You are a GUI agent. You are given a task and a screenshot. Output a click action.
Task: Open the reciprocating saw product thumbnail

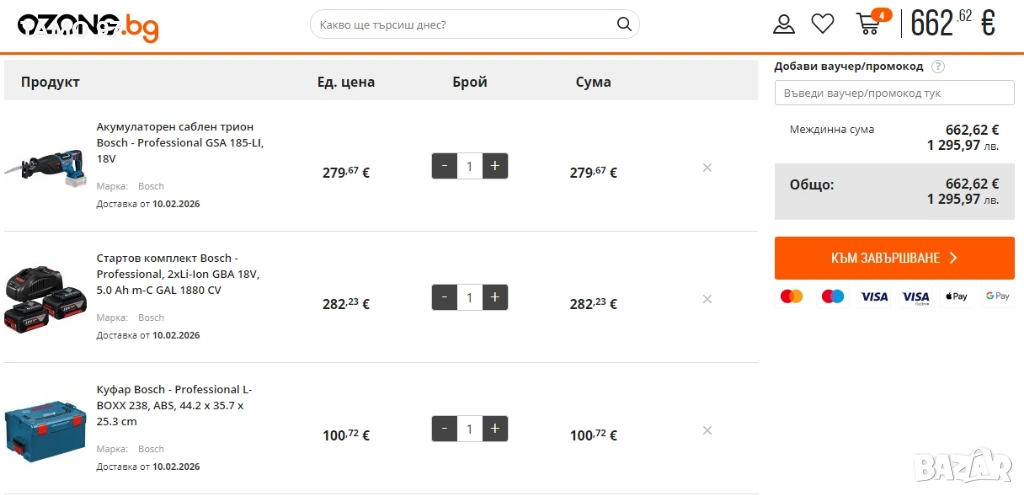click(x=46, y=167)
